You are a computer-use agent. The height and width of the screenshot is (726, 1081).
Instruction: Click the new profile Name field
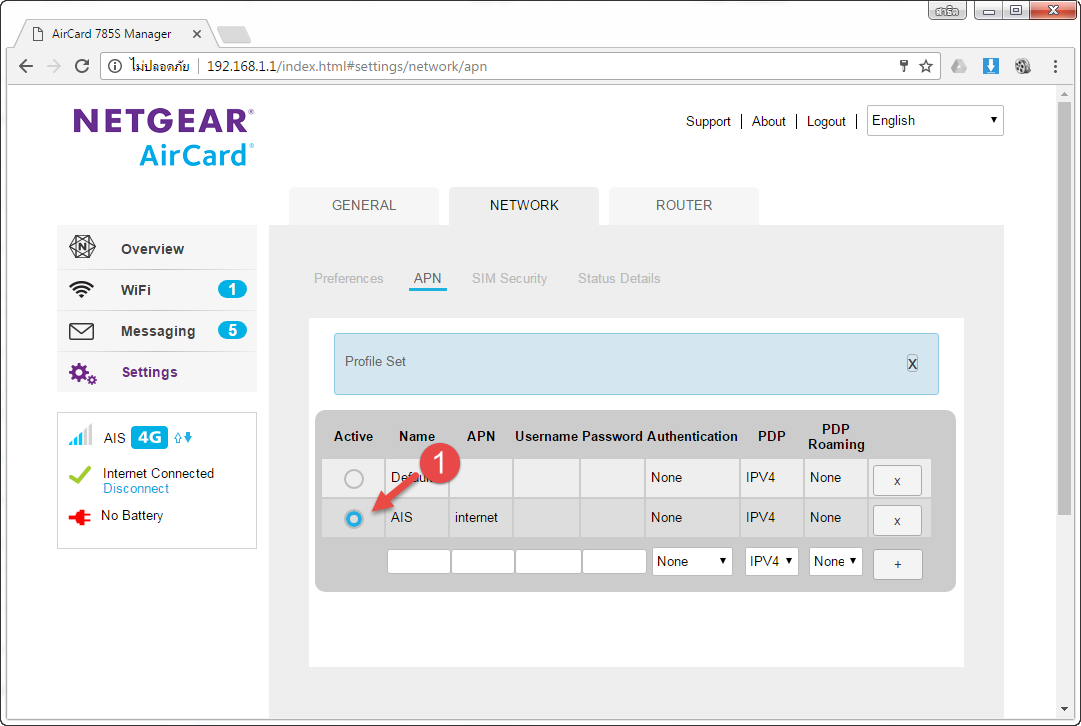point(418,561)
